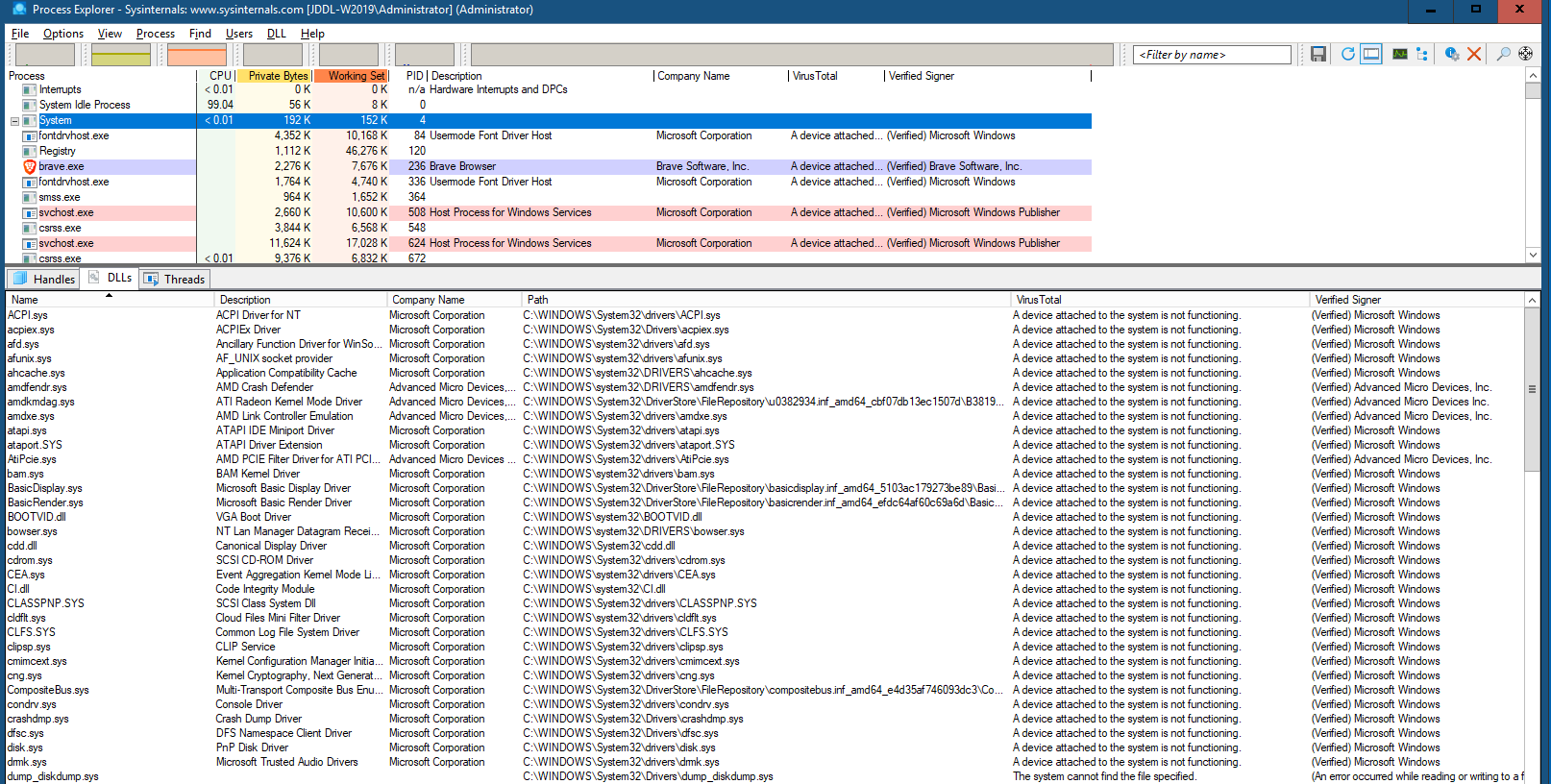Open Properties icon with gear in toolbar

(1452, 55)
